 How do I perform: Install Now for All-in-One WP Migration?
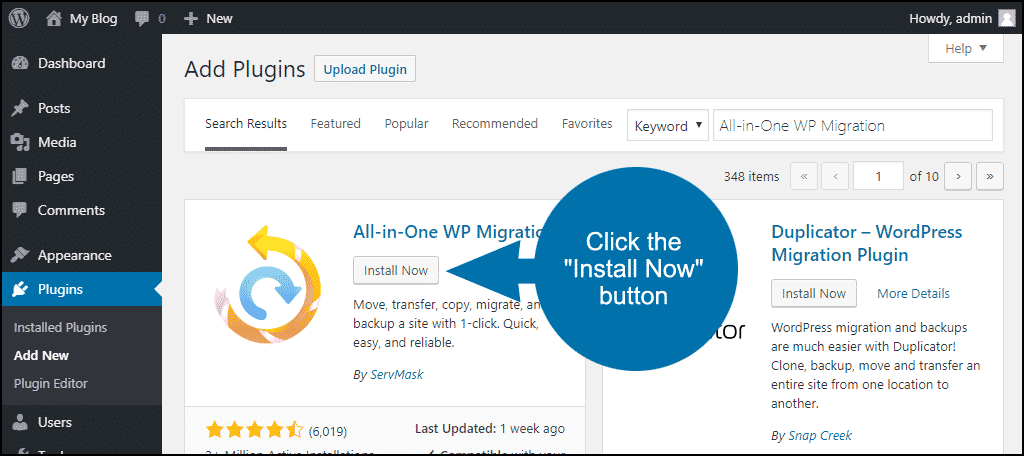396,270
